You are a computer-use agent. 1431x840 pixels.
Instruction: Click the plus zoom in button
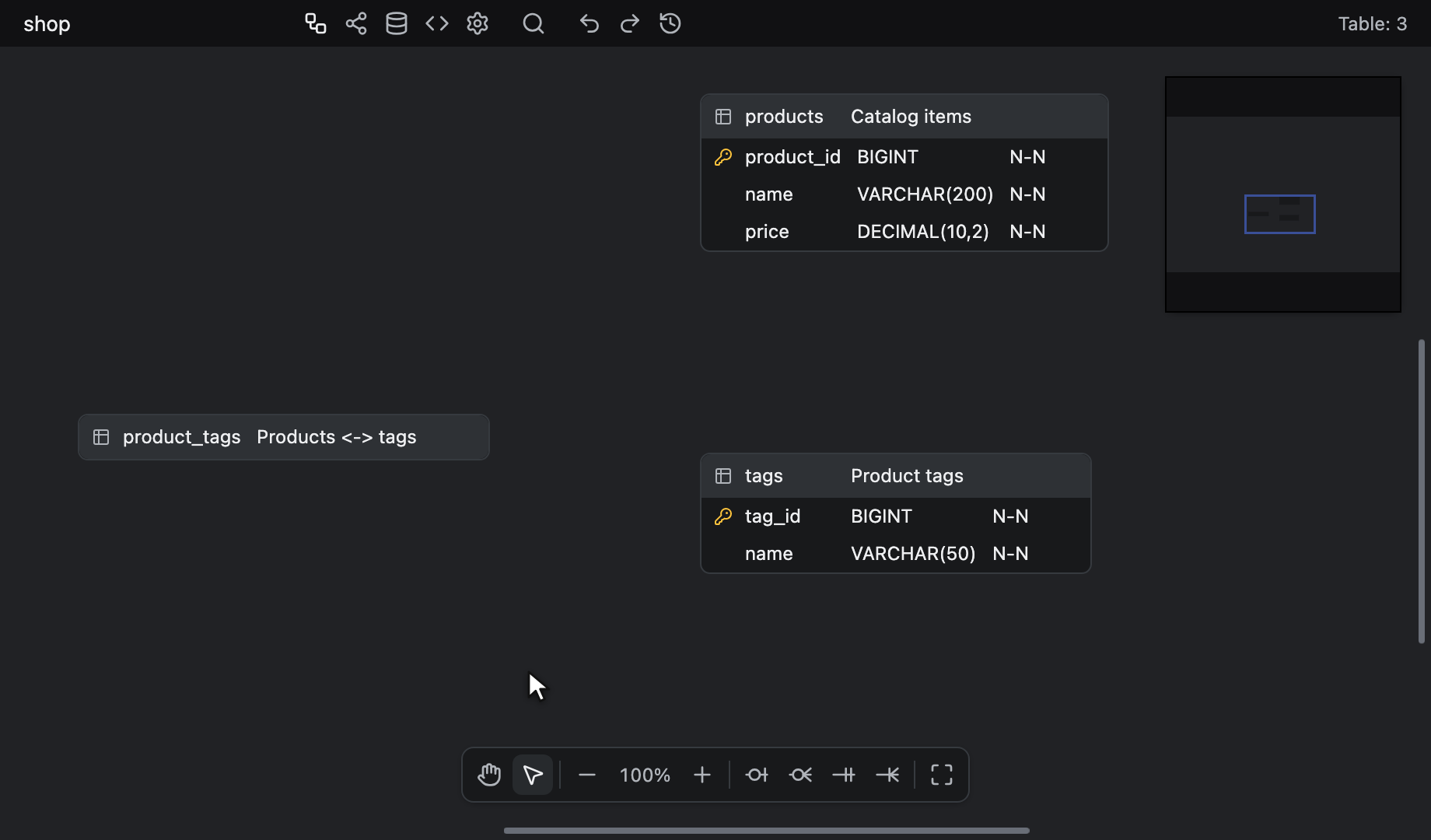coord(702,775)
